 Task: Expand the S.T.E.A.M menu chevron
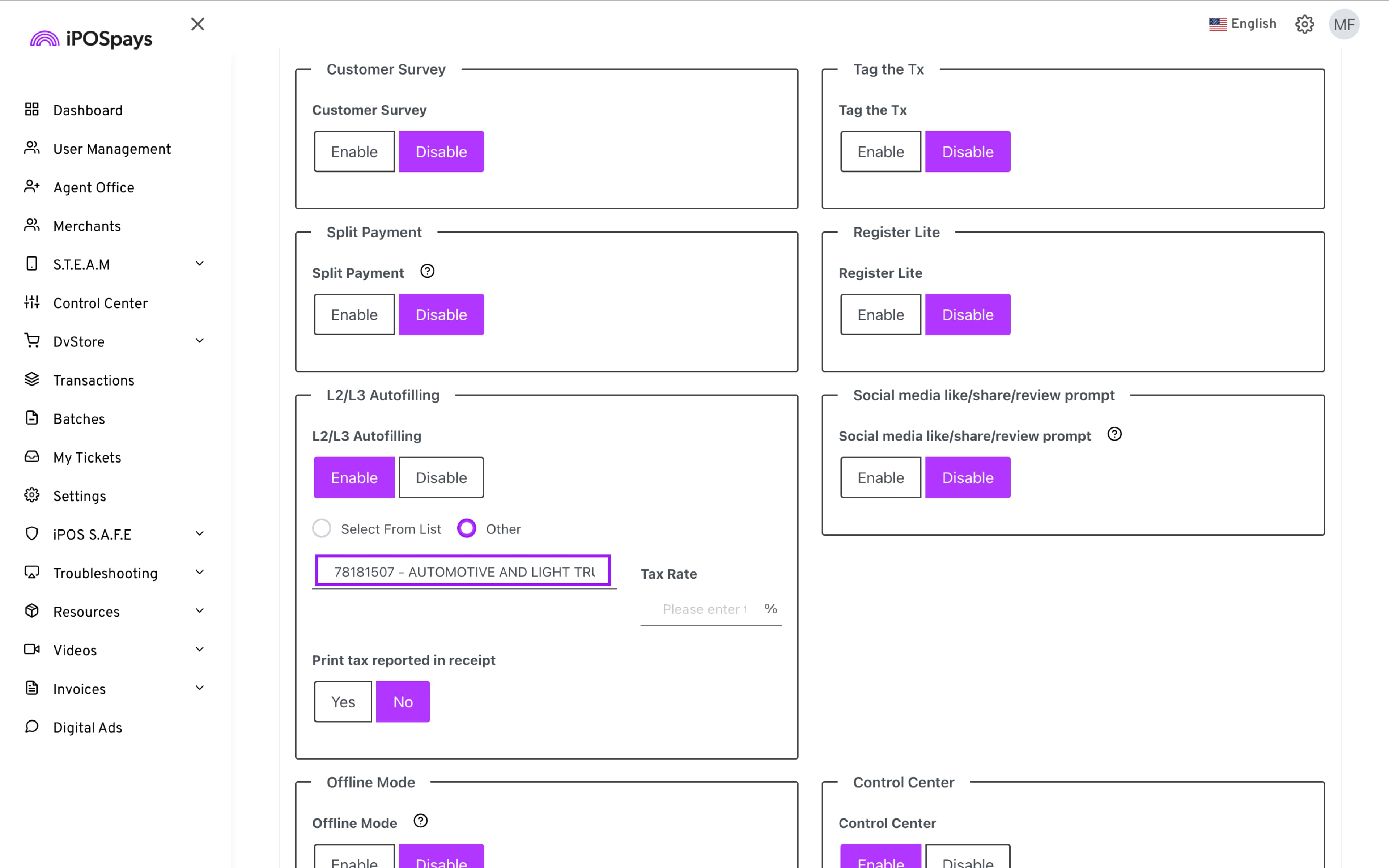pyautogui.click(x=199, y=264)
